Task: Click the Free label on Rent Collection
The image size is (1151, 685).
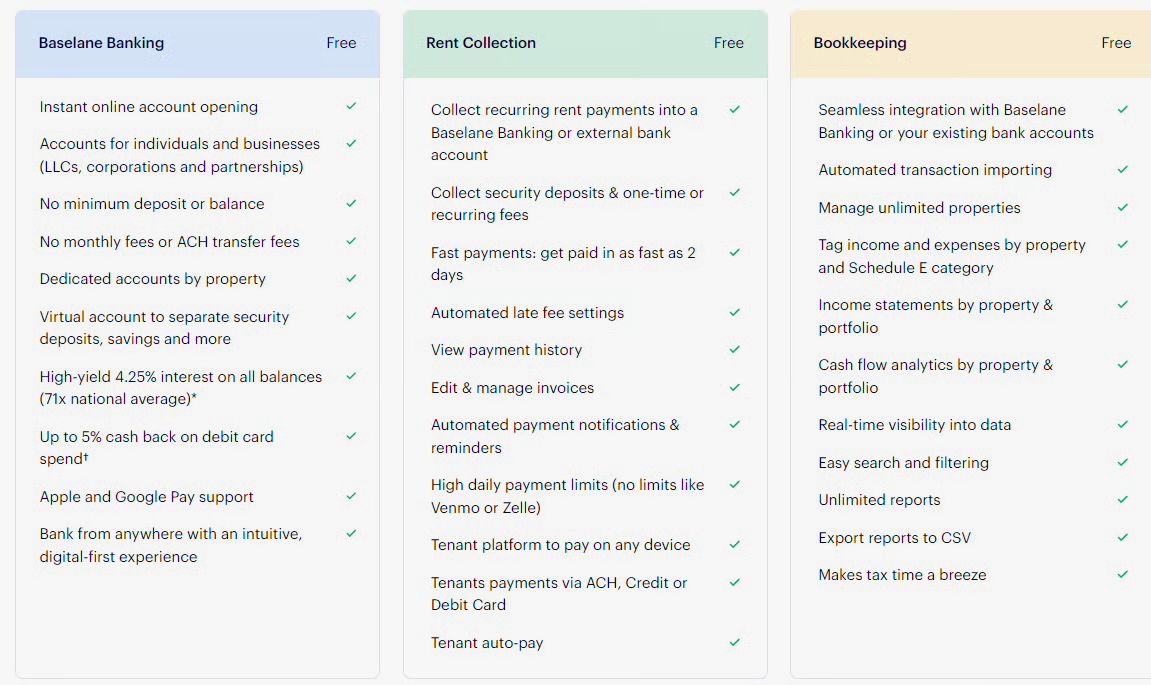Action: click(x=728, y=43)
